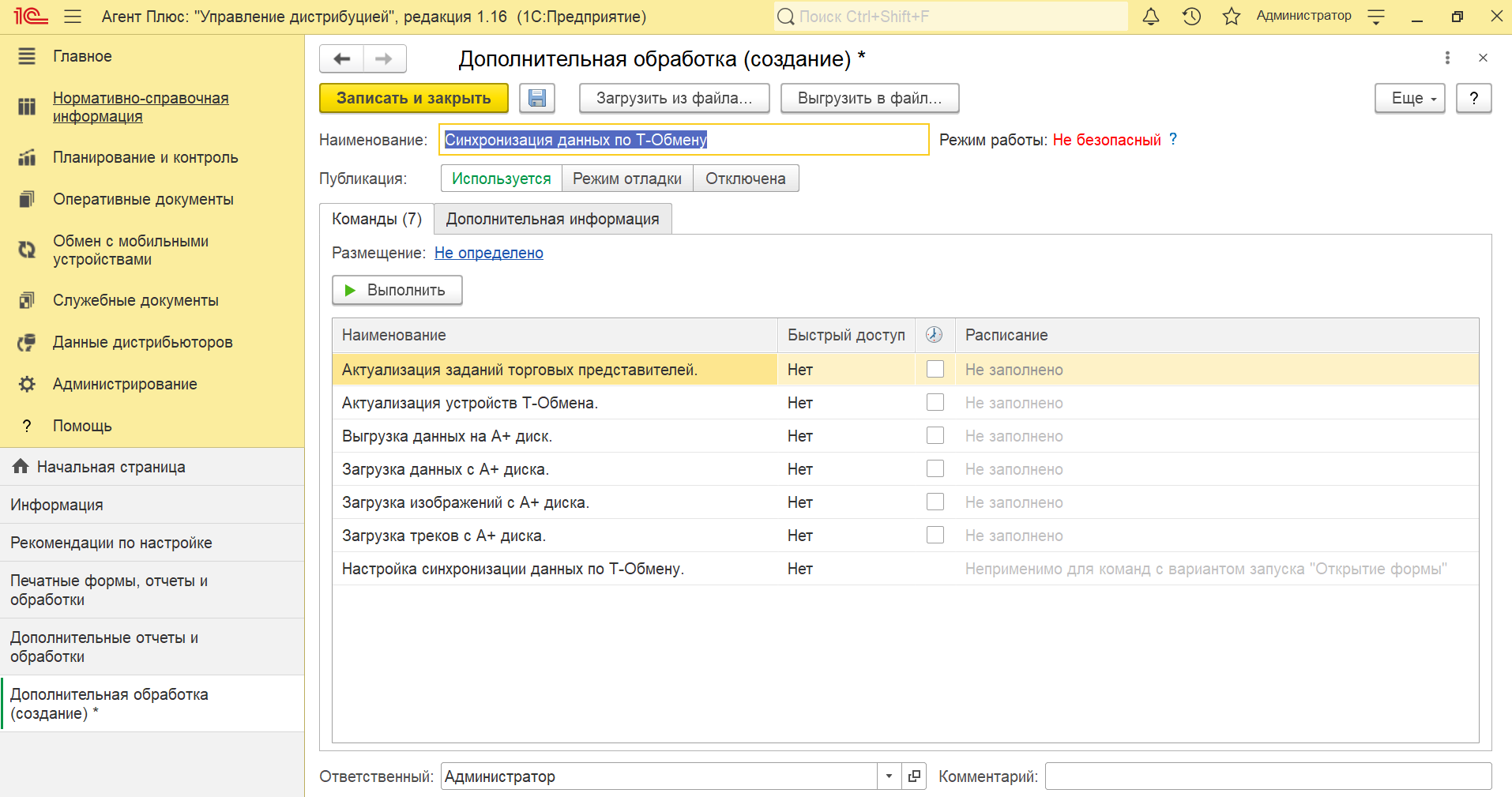This screenshot has width=1512, height=797.
Task: Toggle schedule checkbox for Загрузка данных с А+ диска
Action: click(x=935, y=468)
